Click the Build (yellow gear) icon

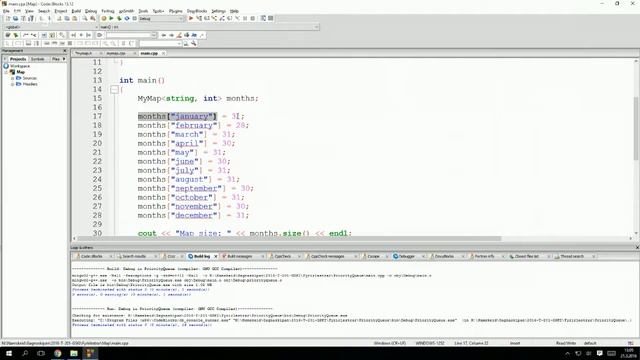click(104, 18)
